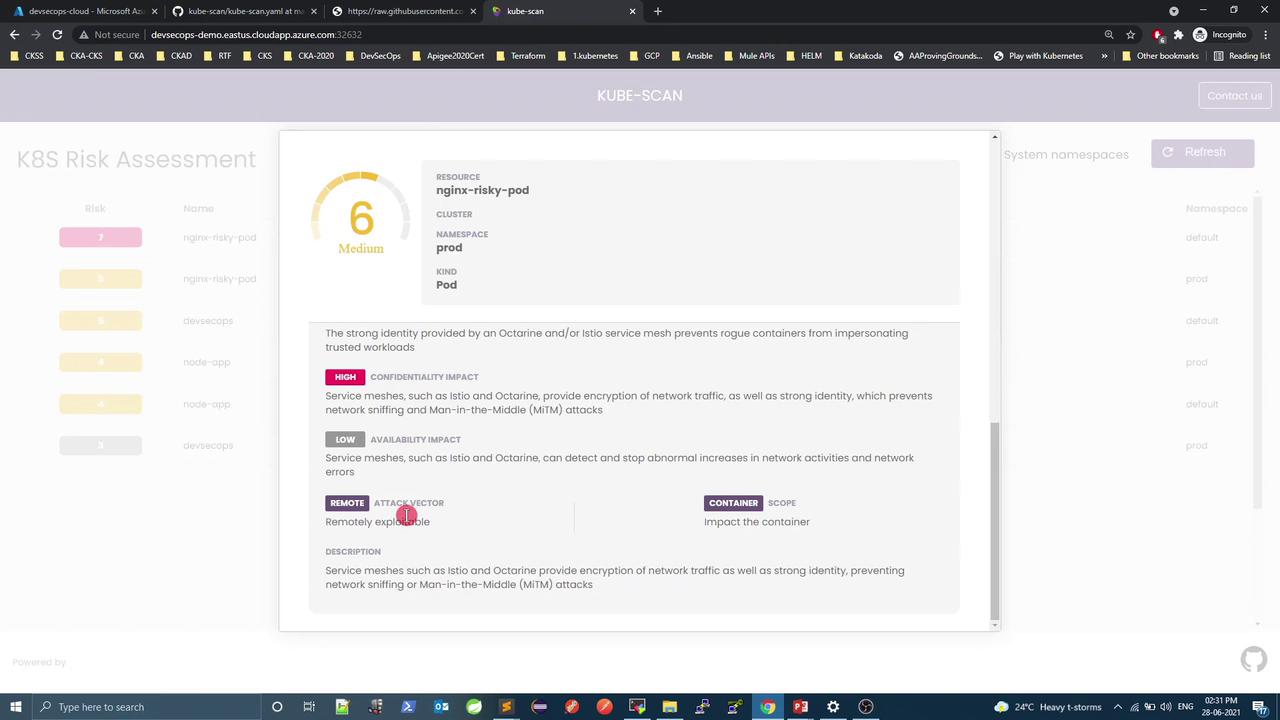This screenshot has width=1280, height=720.
Task: Click the Heavy t-storms weather widget
Action: [1049, 707]
